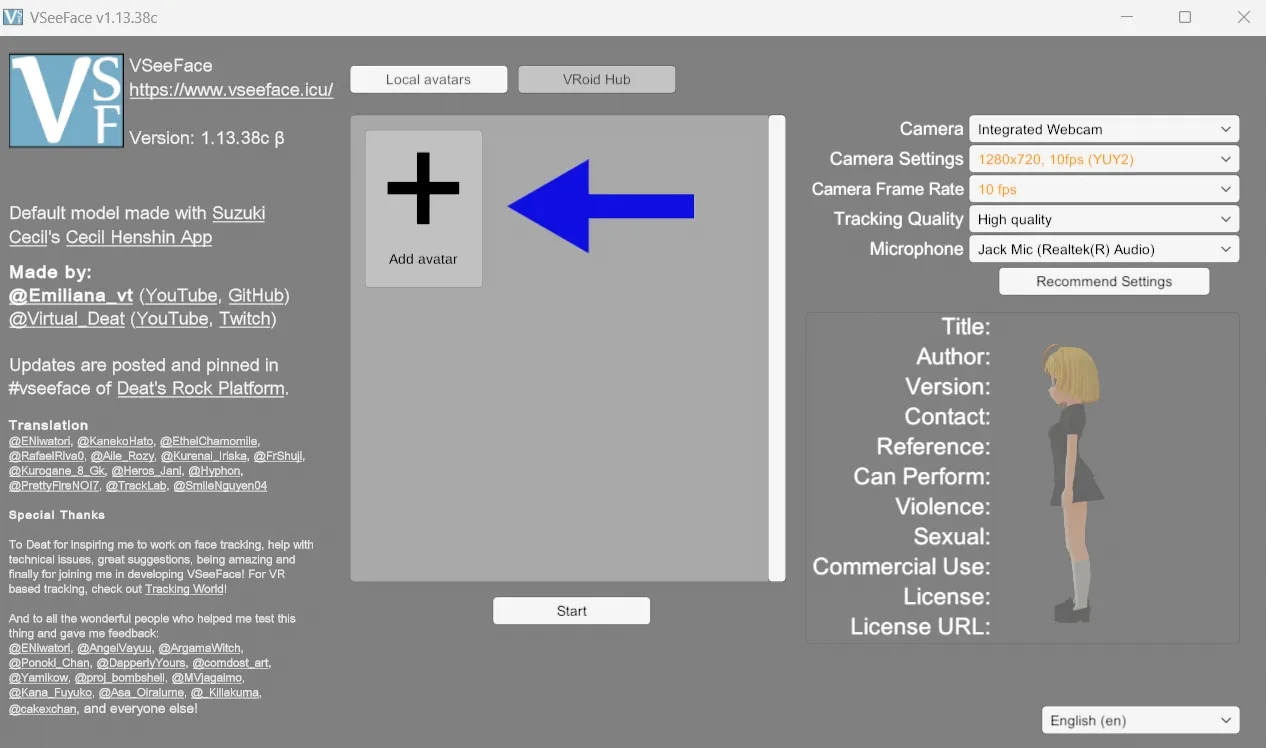Minimize the VSeeFace window

(1125, 17)
